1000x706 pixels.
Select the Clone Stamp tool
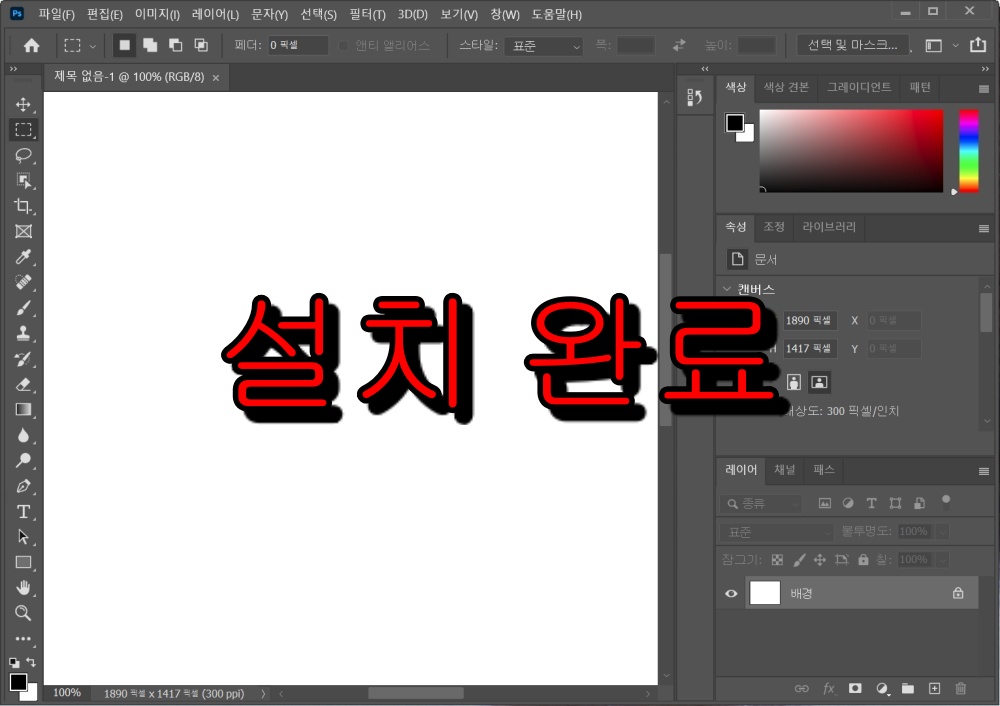(25, 333)
